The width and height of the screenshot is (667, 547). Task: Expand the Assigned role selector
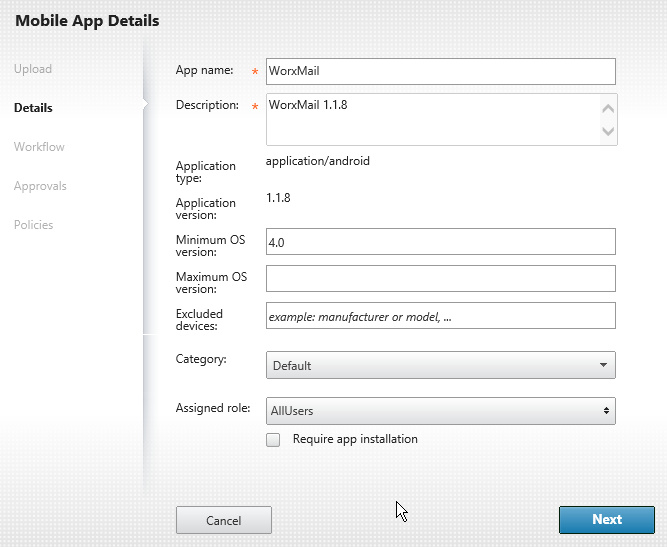440,411
